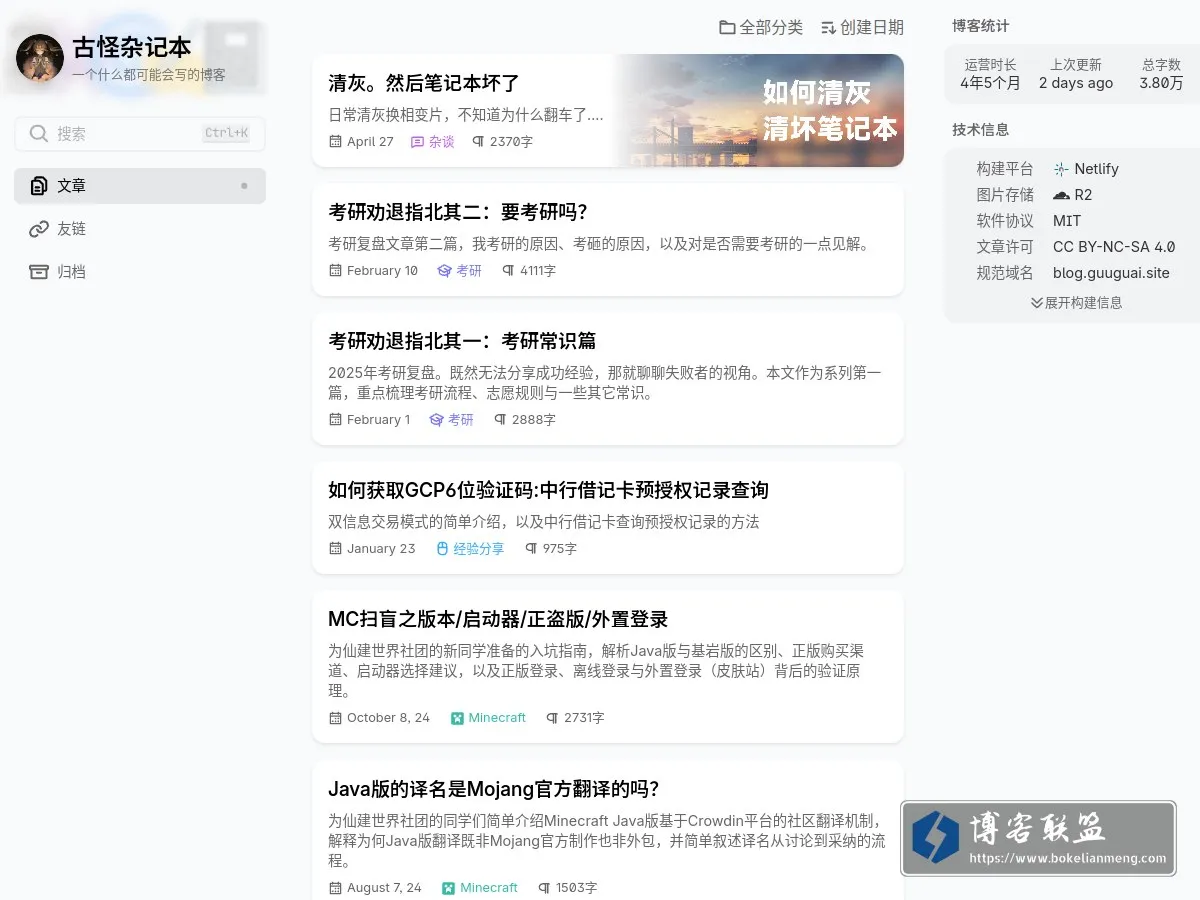Click the word count icon beside 2370字
1200x900 pixels.
point(478,142)
